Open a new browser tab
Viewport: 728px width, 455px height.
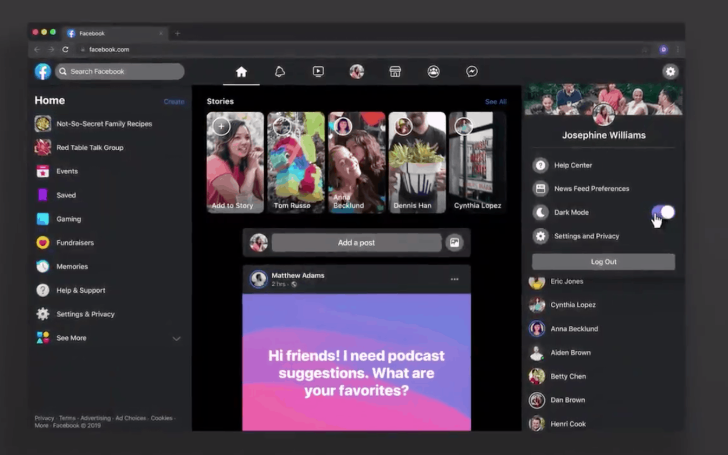click(x=177, y=33)
